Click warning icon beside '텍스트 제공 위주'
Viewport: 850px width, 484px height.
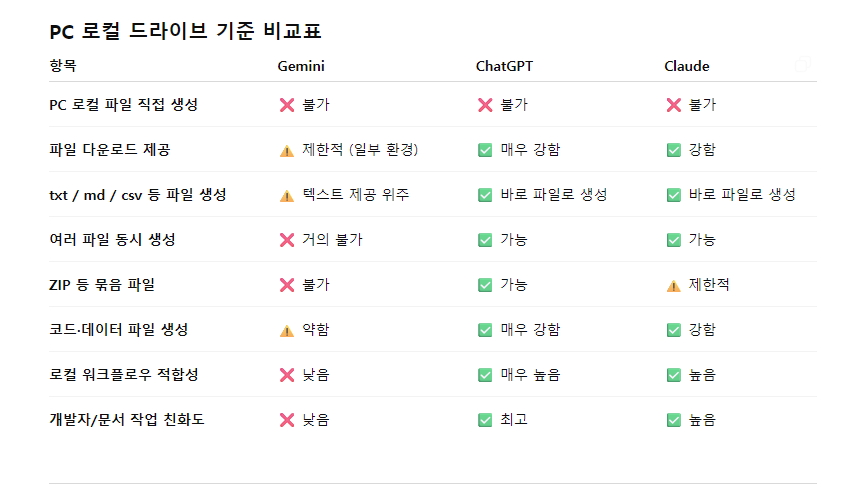click(287, 195)
